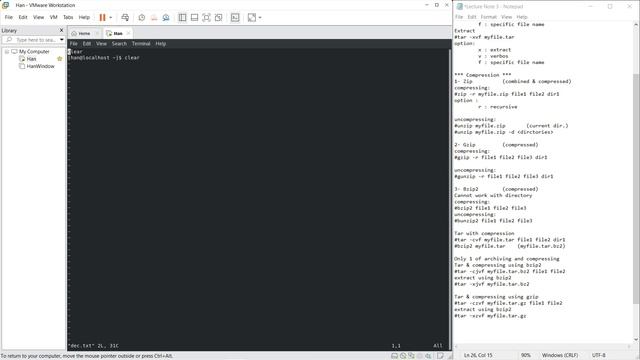Click '#zip -r myfile.zip file1 file2 dir1' line
The height and width of the screenshot is (360, 640).
coord(507,94)
